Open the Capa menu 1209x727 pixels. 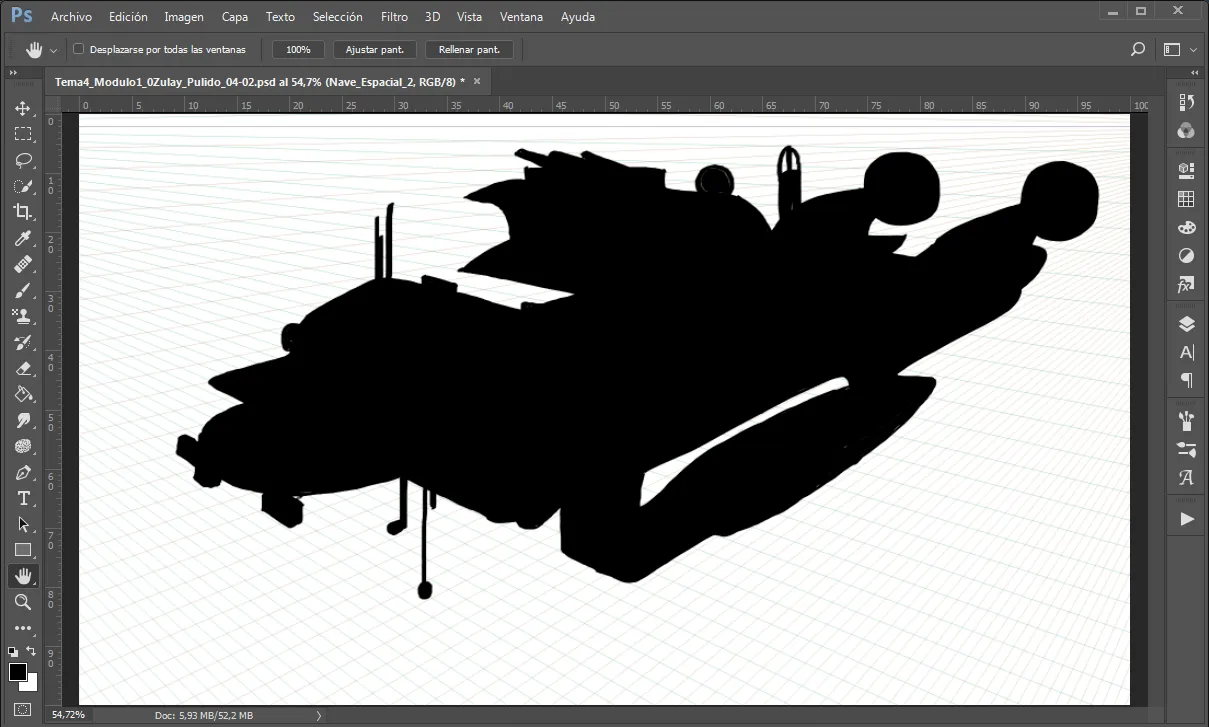click(235, 17)
